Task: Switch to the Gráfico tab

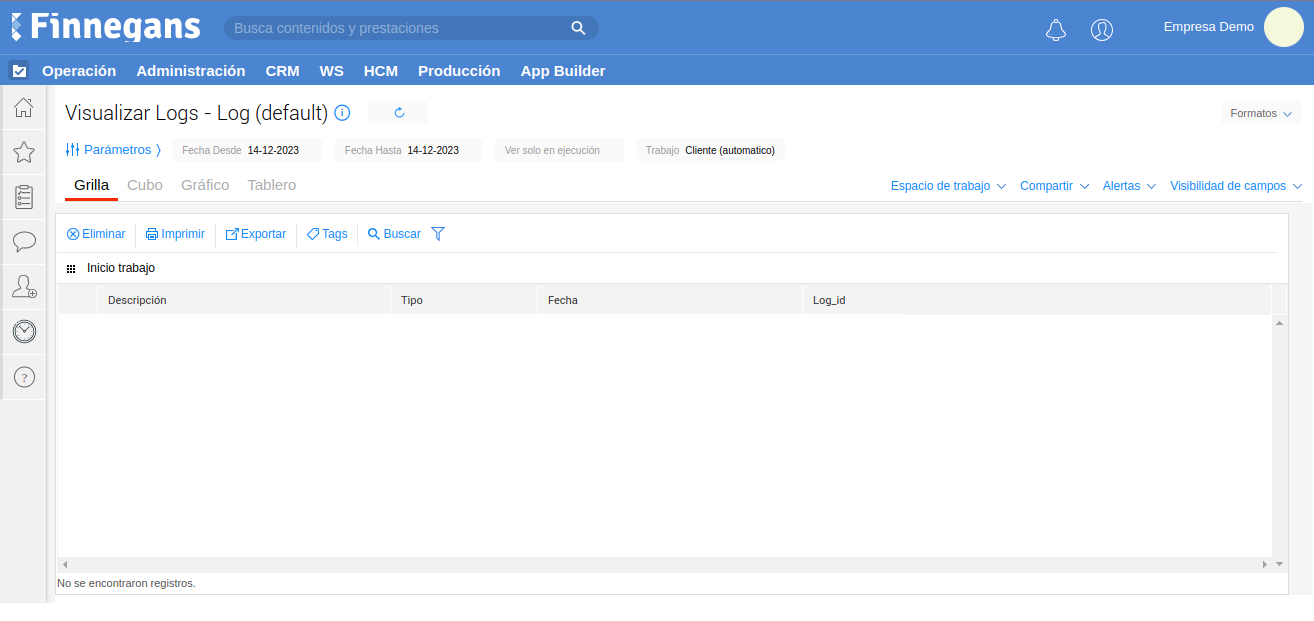Action: click(x=205, y=185)
